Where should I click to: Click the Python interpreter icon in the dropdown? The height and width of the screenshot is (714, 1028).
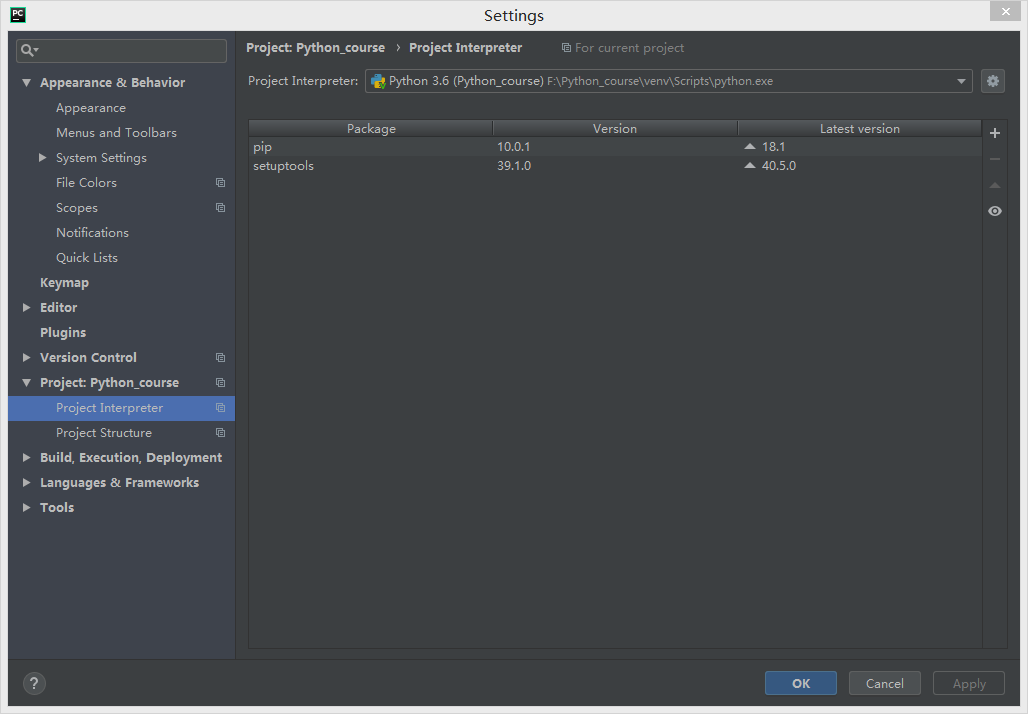[378, 81]
